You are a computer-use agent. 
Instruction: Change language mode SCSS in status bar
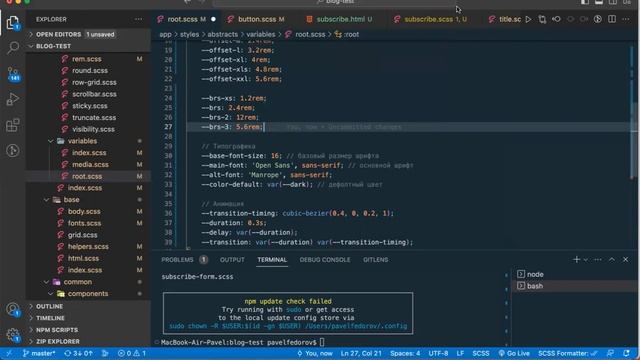tap(481, 353)
